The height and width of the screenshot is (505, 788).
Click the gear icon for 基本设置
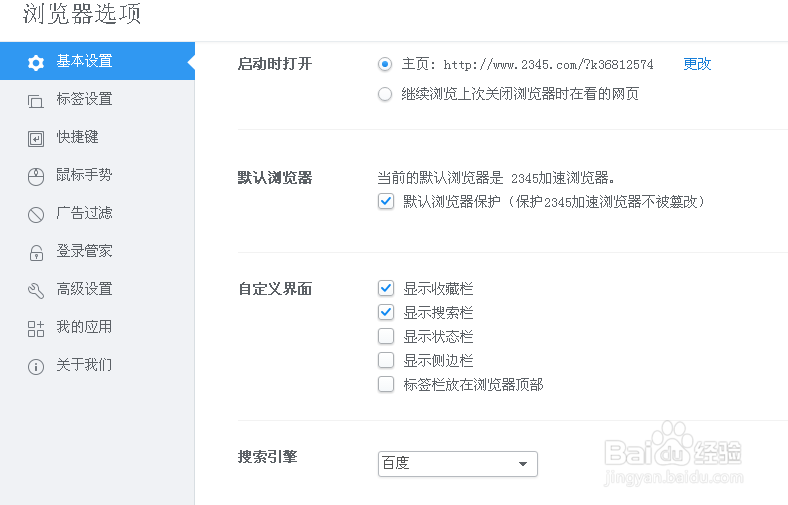click(36, 63)
